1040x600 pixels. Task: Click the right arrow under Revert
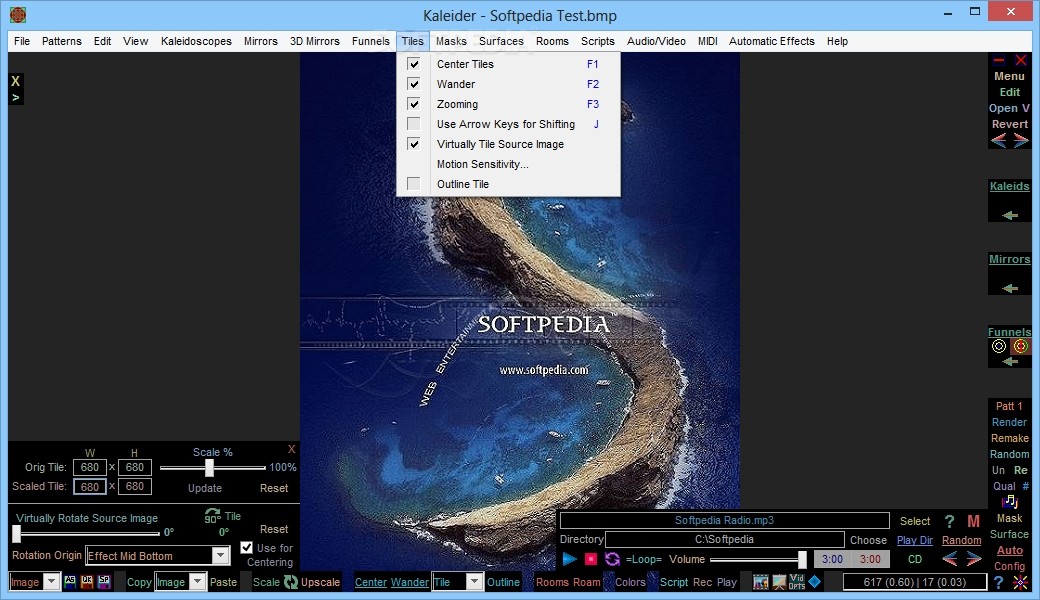point(1021,140)
